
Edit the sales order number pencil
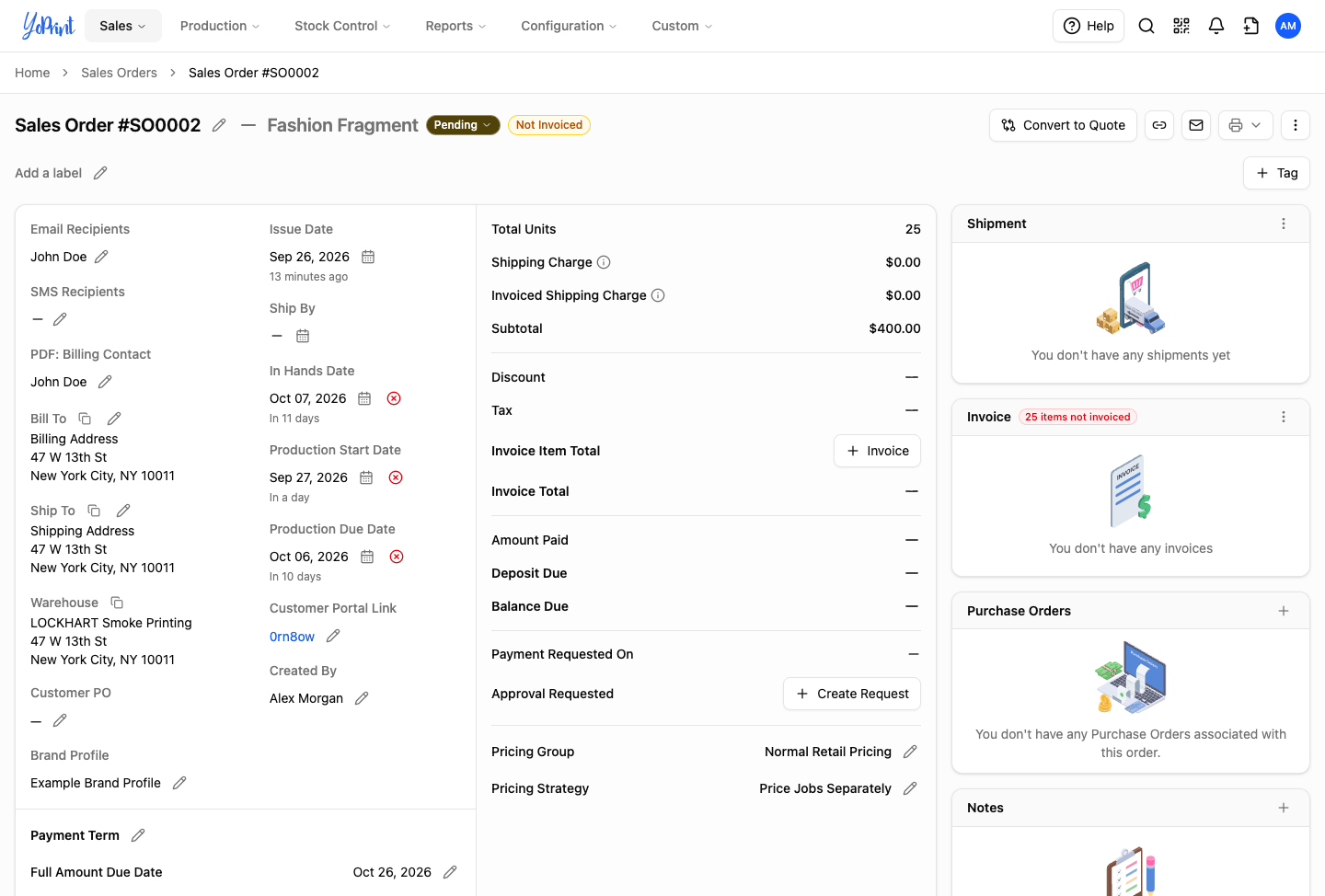point(219,125)
